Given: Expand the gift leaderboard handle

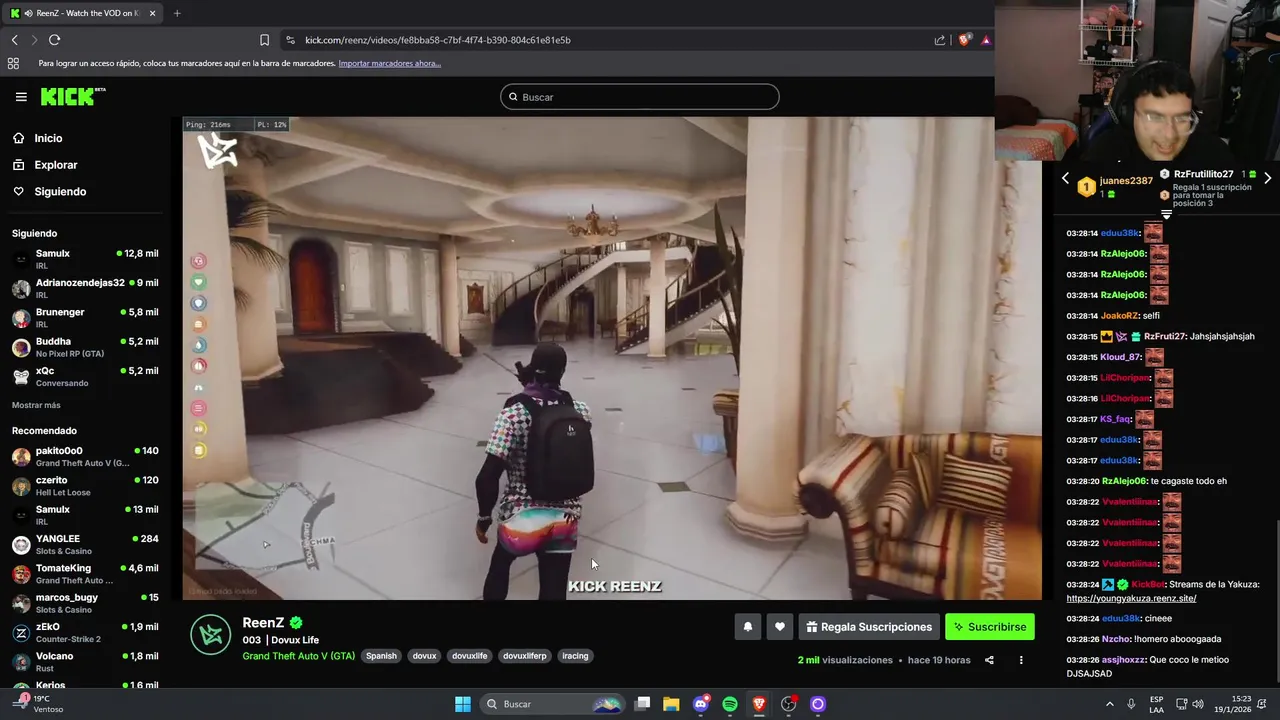Looking at the screenshot, I should (1166, 215).
